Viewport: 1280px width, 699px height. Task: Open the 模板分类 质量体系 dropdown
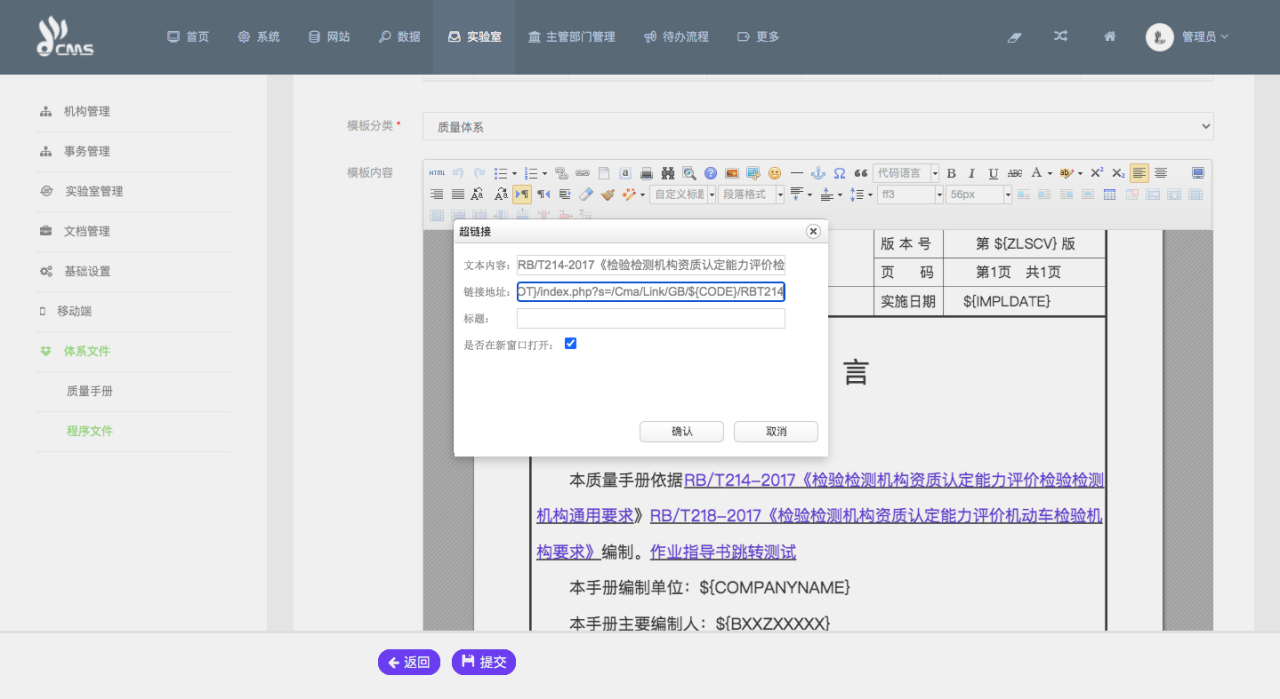[x=817, y=127]
